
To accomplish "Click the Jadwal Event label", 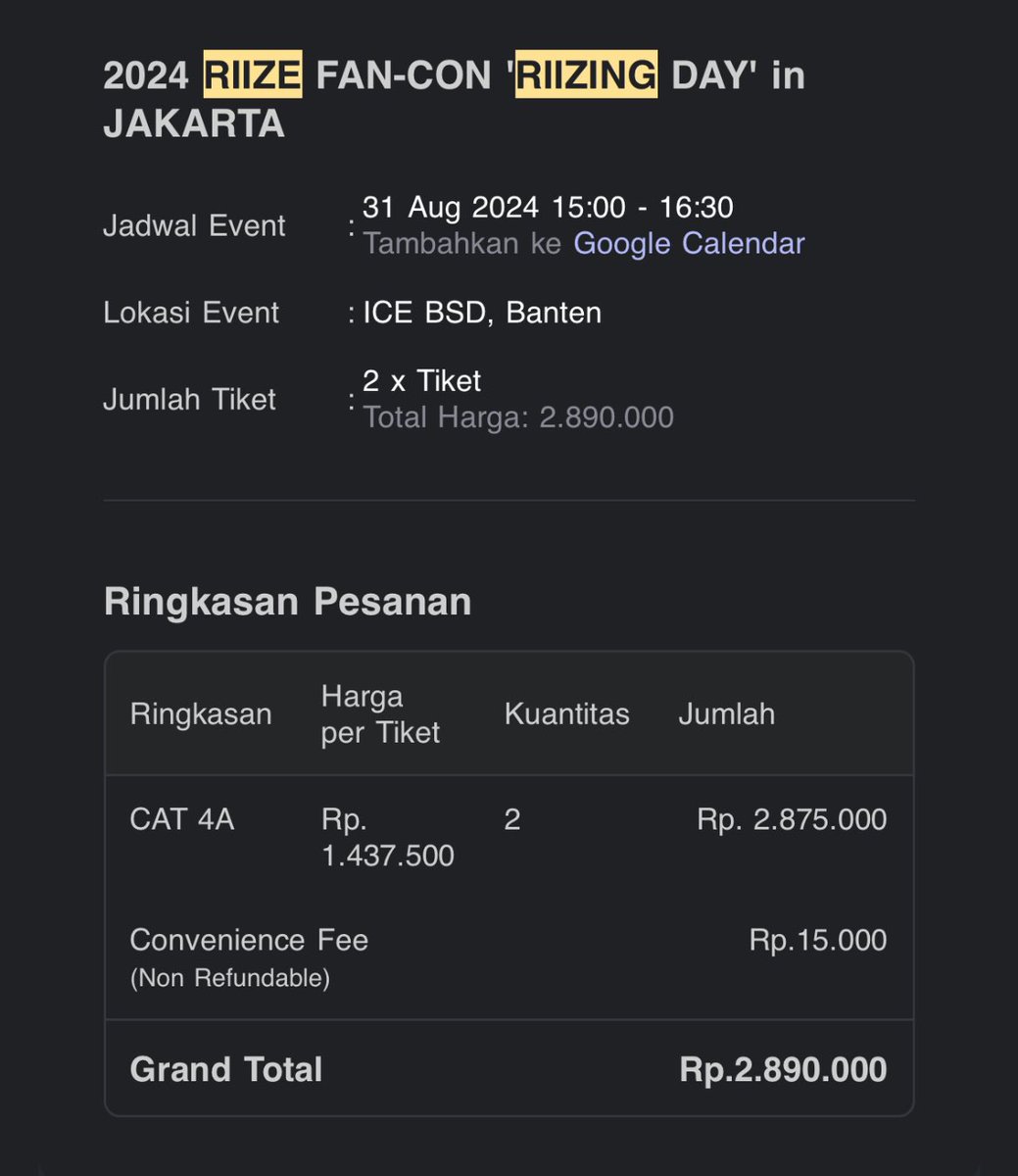I will 194,225.
